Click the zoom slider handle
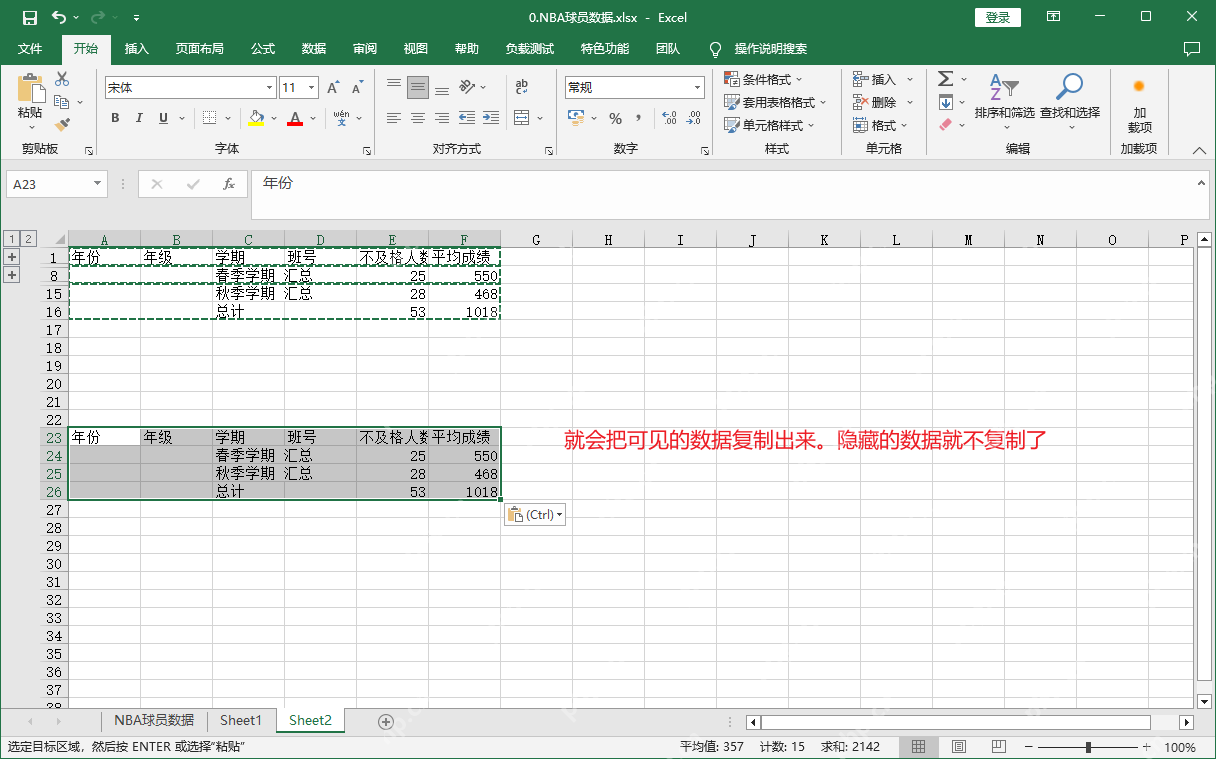This screenshot has height=759, width=1216. click(x=1088, y=747)
